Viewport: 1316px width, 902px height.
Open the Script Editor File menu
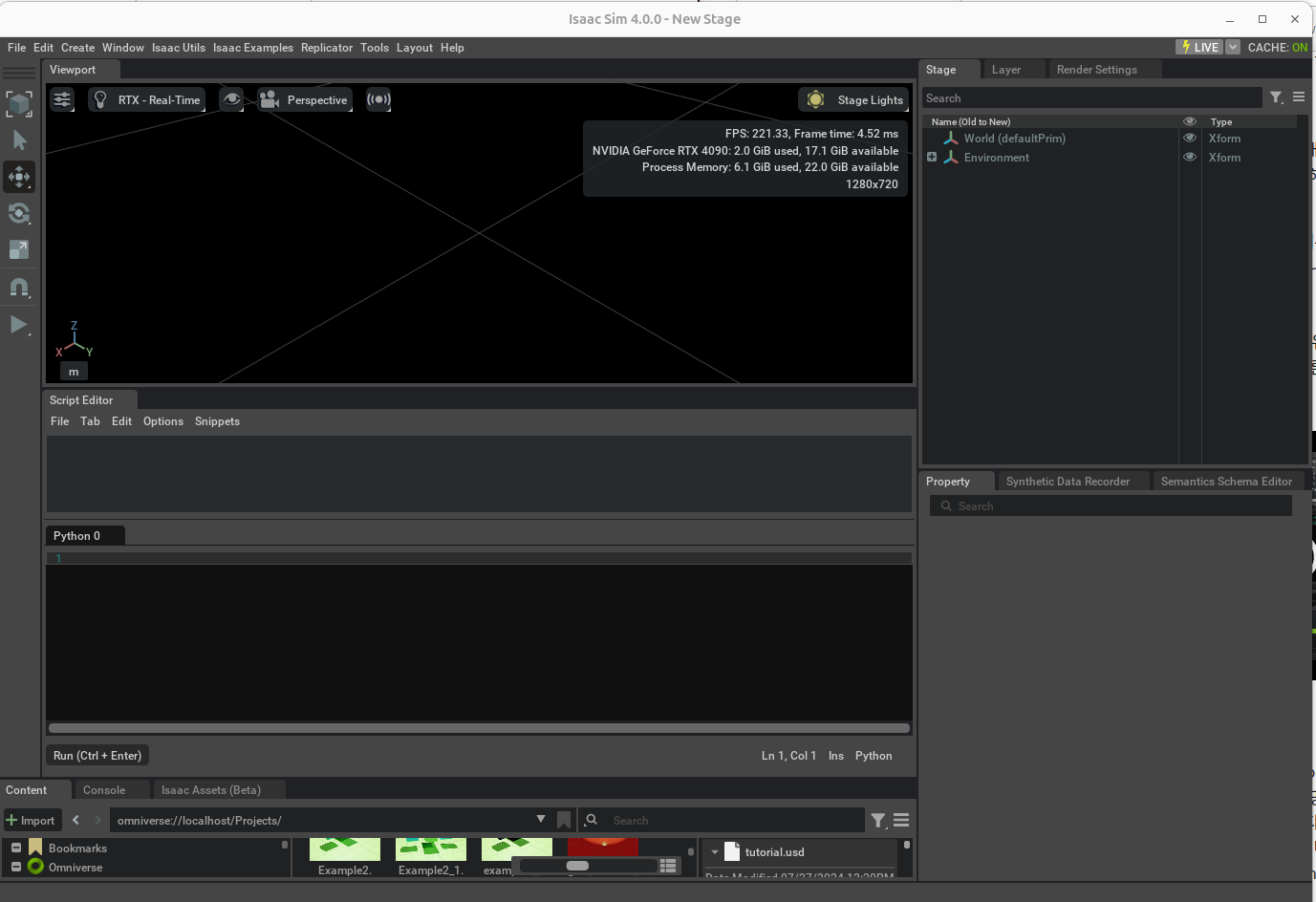(x=59, y=421)
